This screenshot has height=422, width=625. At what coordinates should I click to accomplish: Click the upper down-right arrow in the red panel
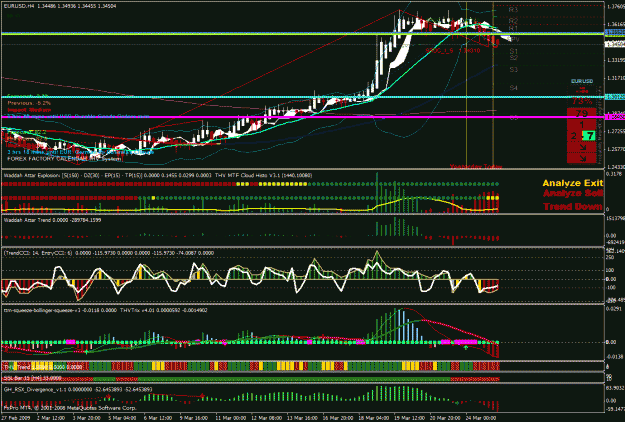click(x=583, y=148)
